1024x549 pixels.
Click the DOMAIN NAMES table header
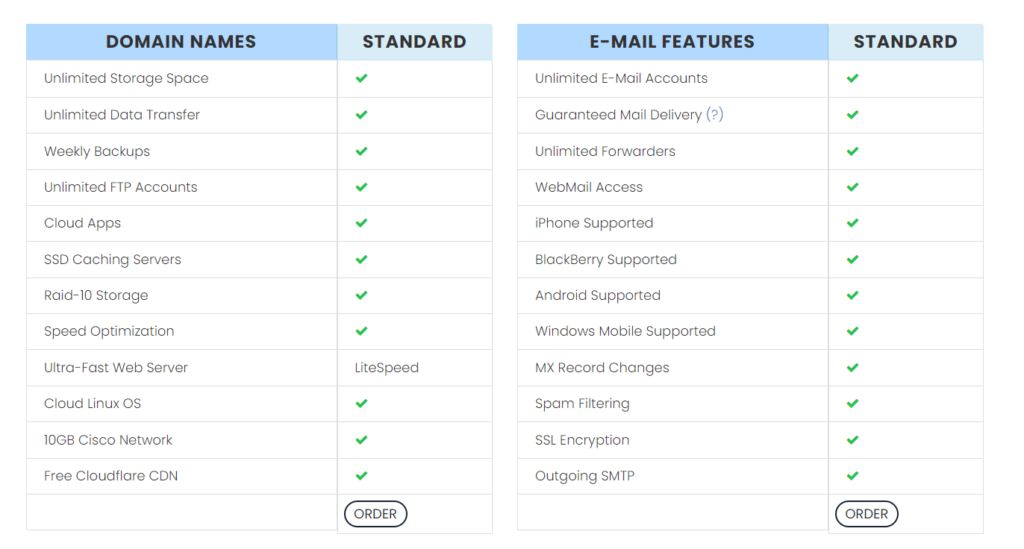coord(181,42)
